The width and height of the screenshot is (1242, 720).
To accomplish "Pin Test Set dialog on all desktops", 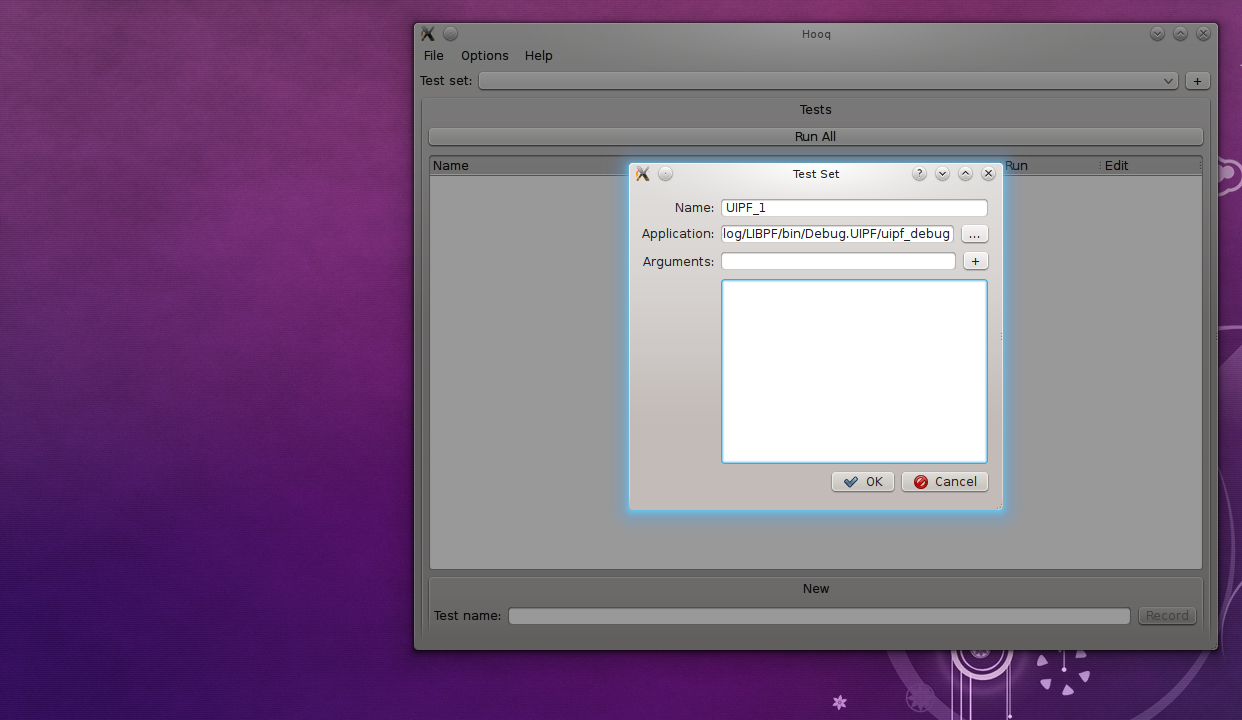I will click(x=666, y=174).
